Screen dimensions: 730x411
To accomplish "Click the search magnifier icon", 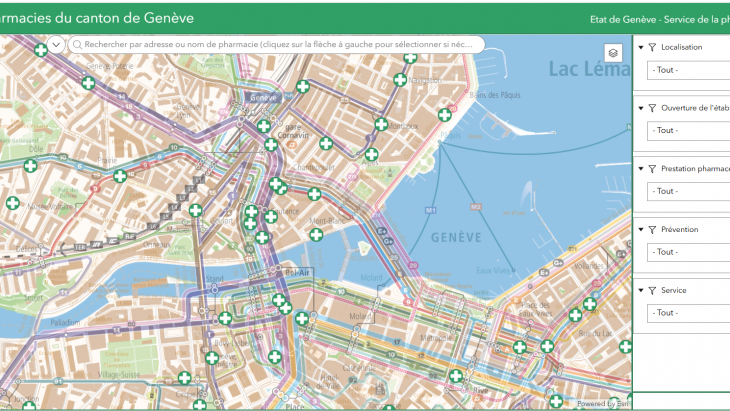I will pos(77,45).
